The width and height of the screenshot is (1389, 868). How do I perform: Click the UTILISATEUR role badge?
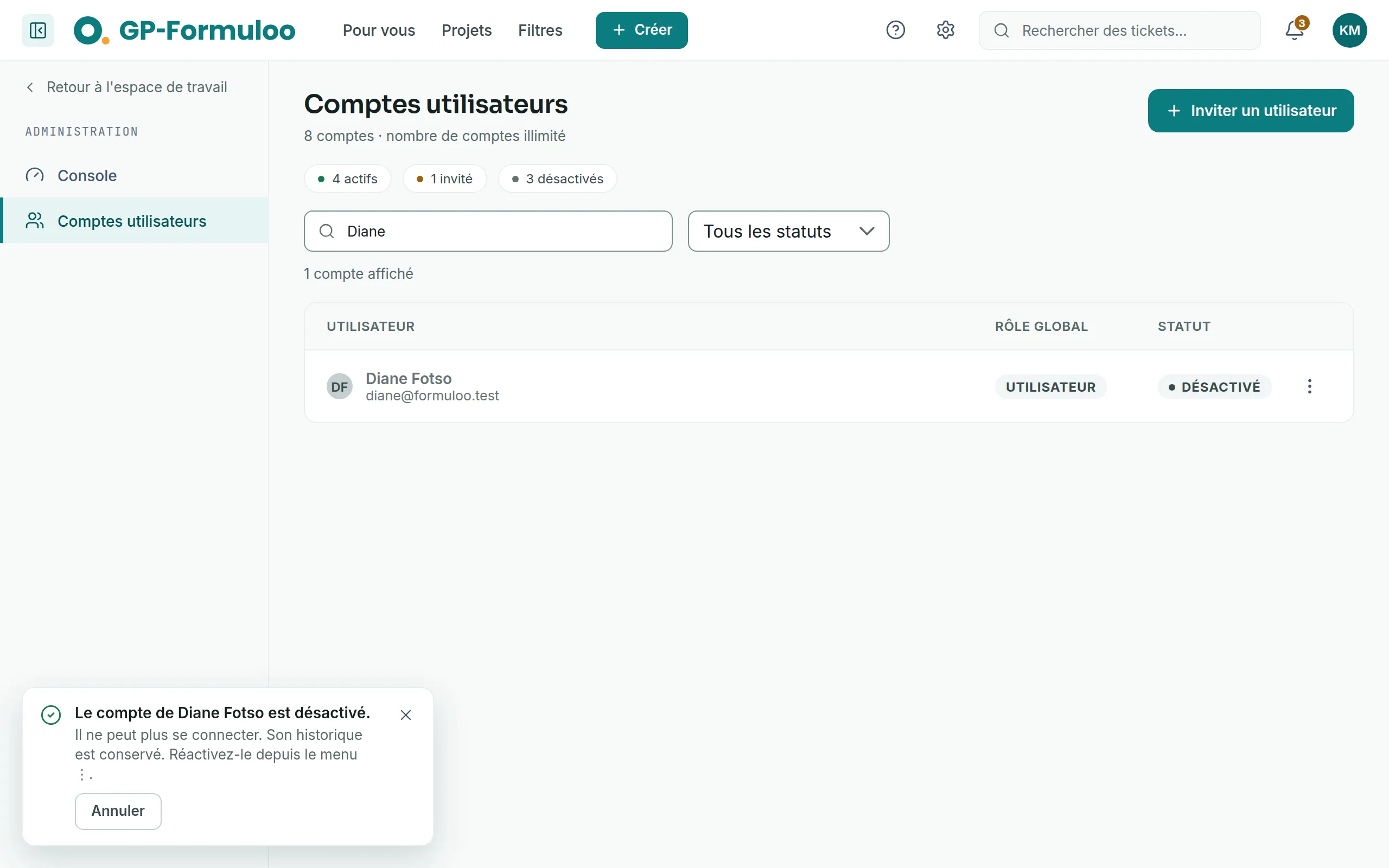coord(1050,386)
